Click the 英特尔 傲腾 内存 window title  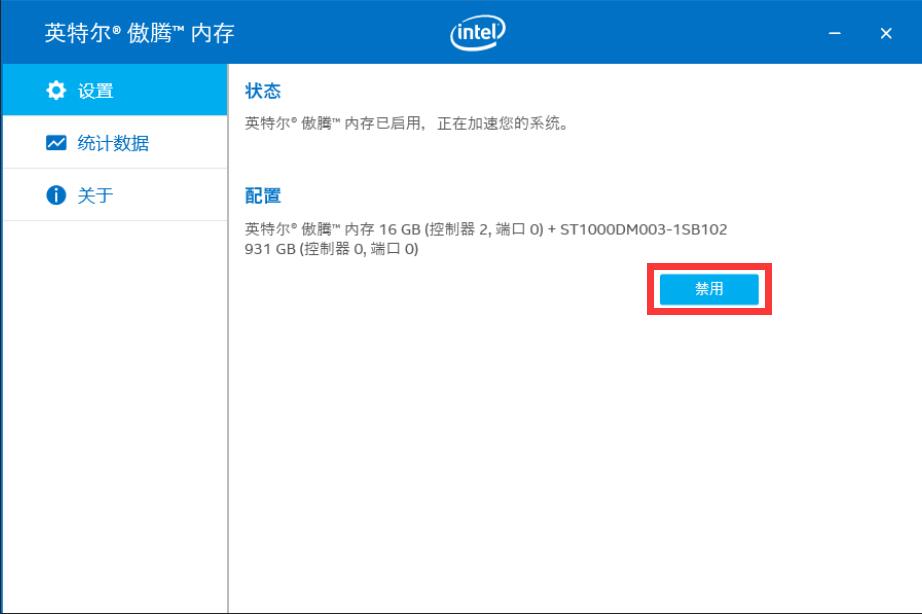[139, 33]
